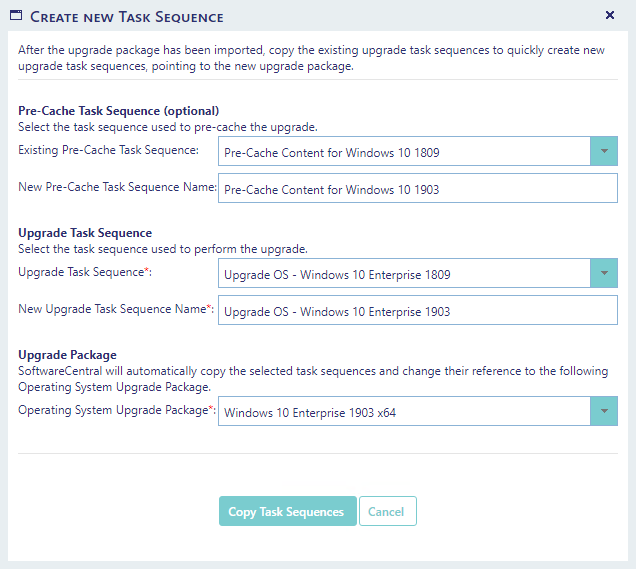This screenshot has width=636, height=569.
Task: Close the Create new Task Sequence dialog
Action: coord(610,16)
